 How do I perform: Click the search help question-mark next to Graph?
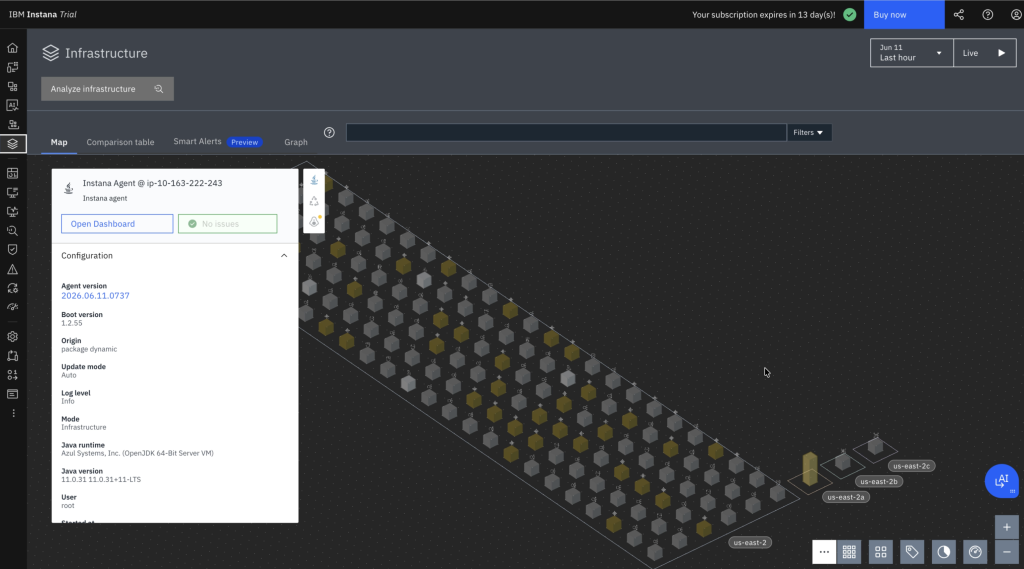(329, 133)
